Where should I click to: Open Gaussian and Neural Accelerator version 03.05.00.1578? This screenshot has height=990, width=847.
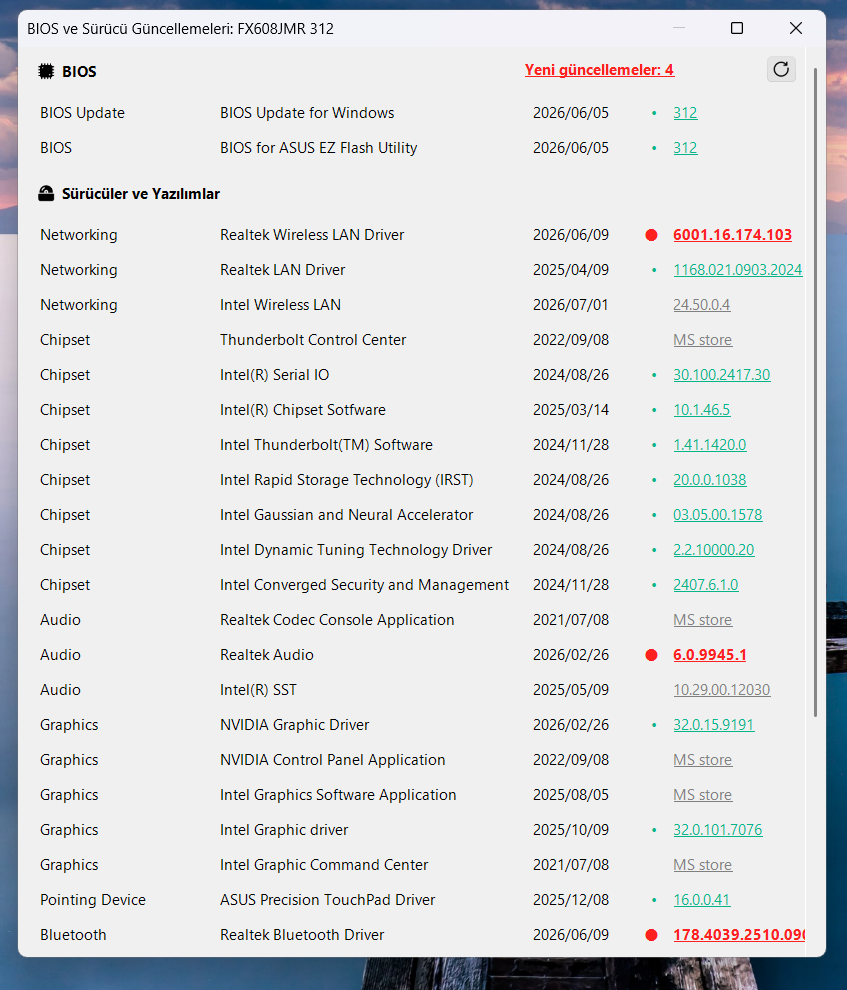(x=718, y=515)
